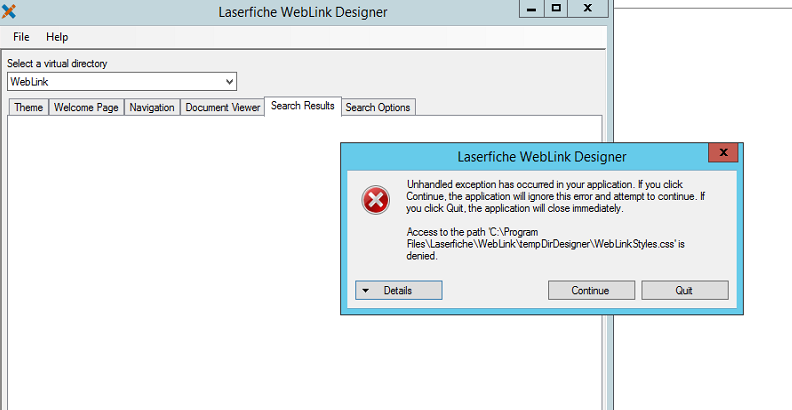
Task: Click the 'Unhandled exception has occurred' message
Action: click(556, 196)
